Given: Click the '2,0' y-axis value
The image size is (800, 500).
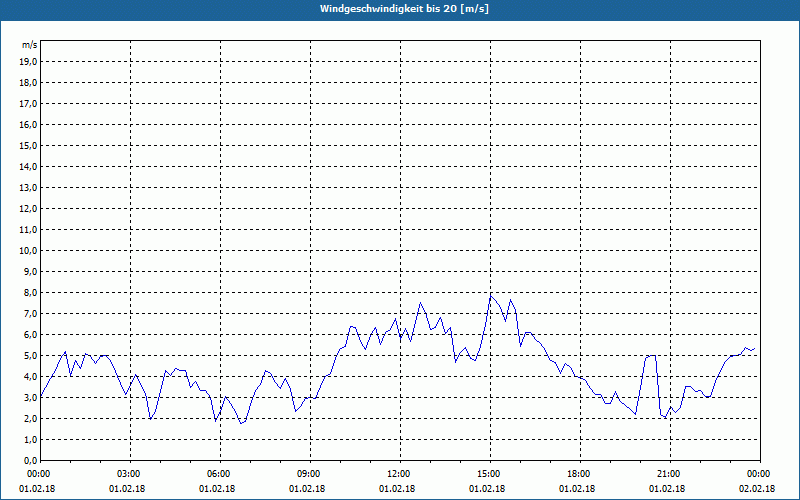Looking at the screenshot, I should (x=31, y=419).
